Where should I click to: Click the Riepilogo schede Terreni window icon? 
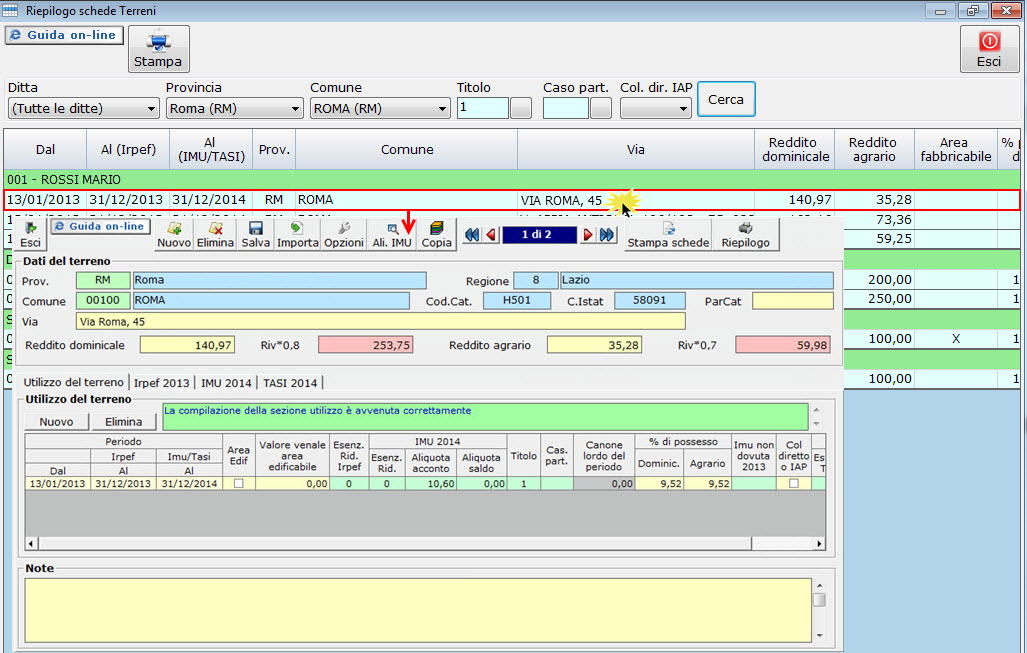pyautogui.click(x=10, y=10)
